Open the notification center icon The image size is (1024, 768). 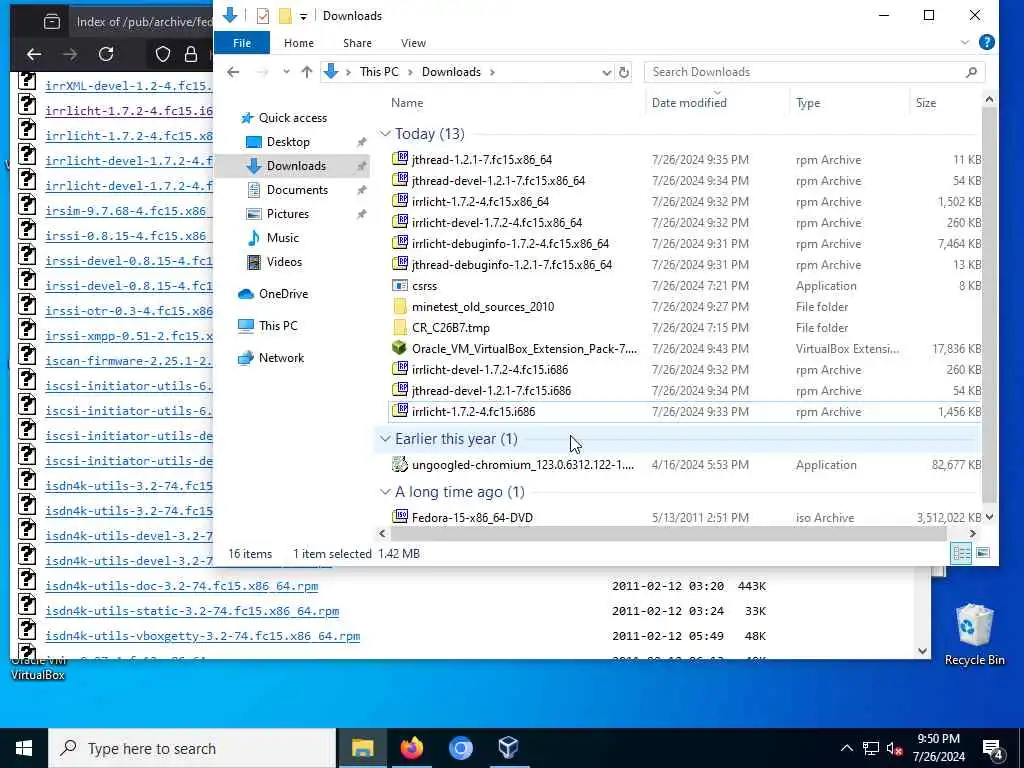click(992, 748)
